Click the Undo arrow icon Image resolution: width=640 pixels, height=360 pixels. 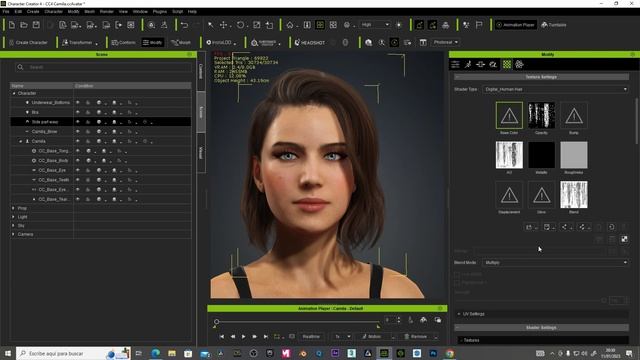point(184,25)
